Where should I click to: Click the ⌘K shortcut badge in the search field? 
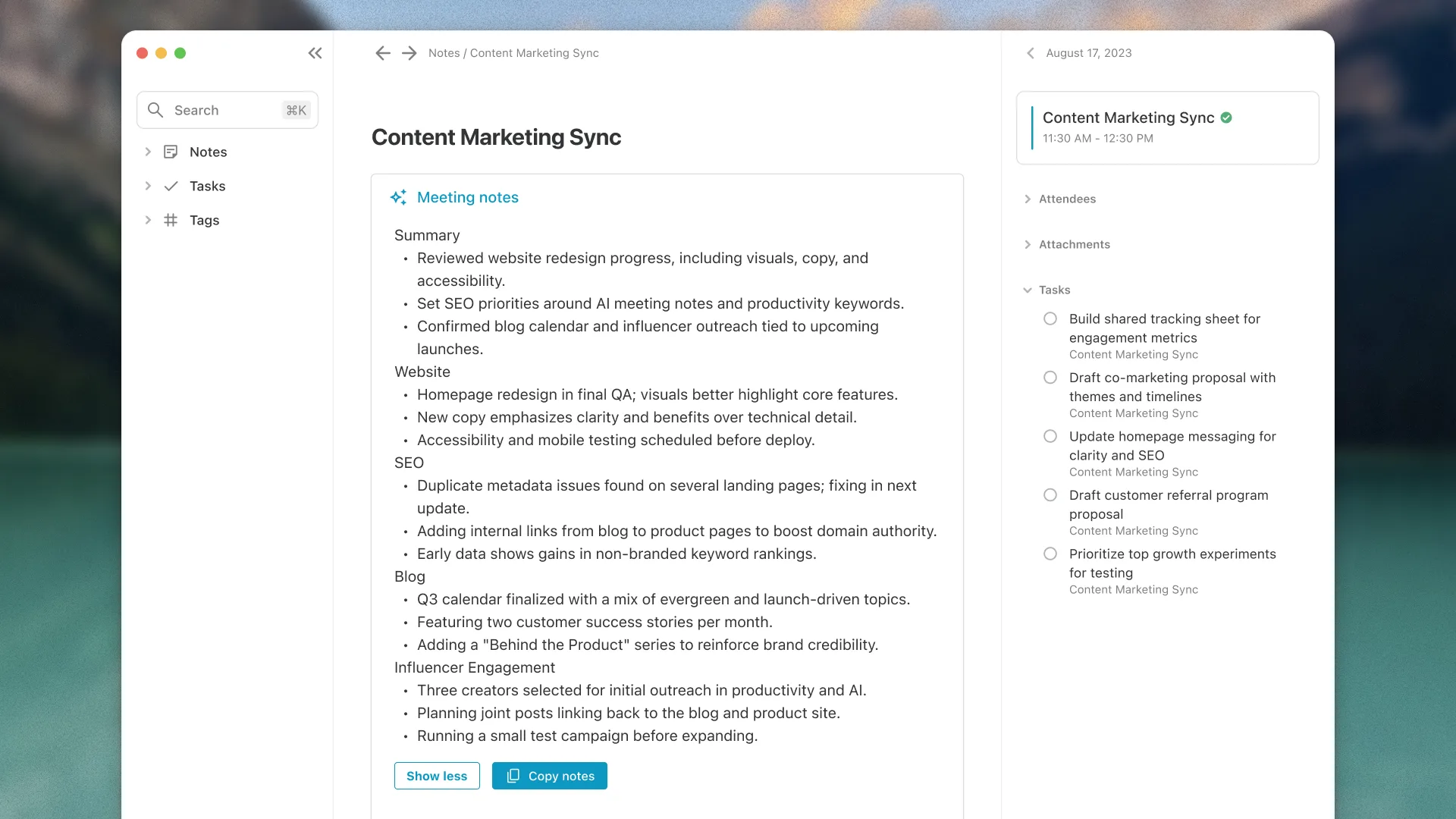[297, 110]
